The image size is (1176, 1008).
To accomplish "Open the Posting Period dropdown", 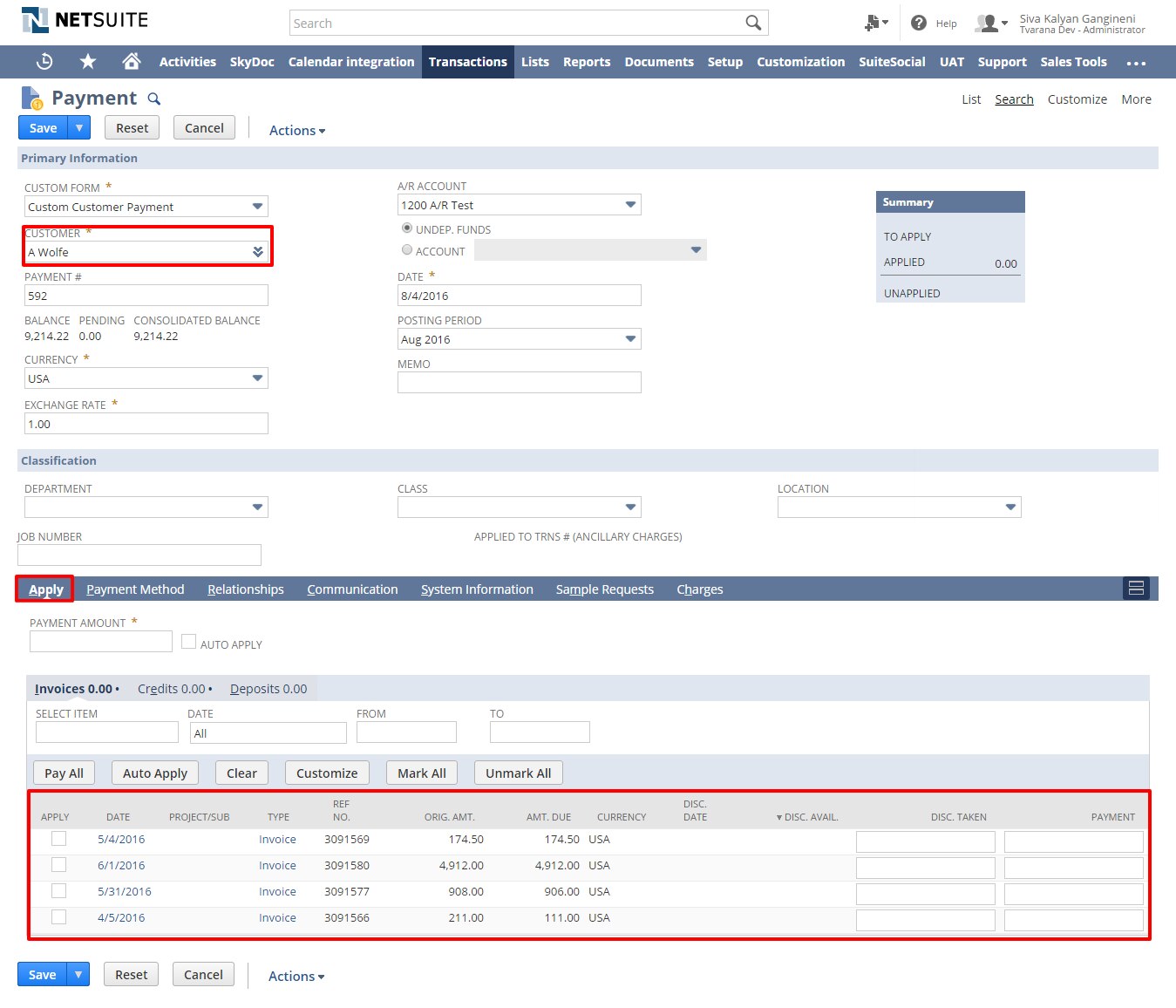I will (x=630, y=339).
